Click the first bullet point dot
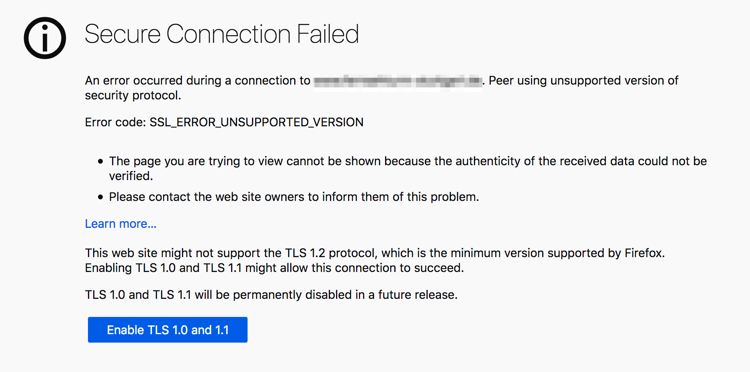The image size is (750, 372). point(100,162)
